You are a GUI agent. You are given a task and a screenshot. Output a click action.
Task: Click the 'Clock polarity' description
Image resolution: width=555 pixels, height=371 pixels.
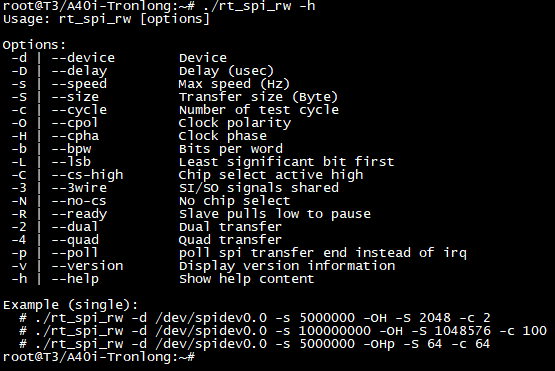[235, 123]
